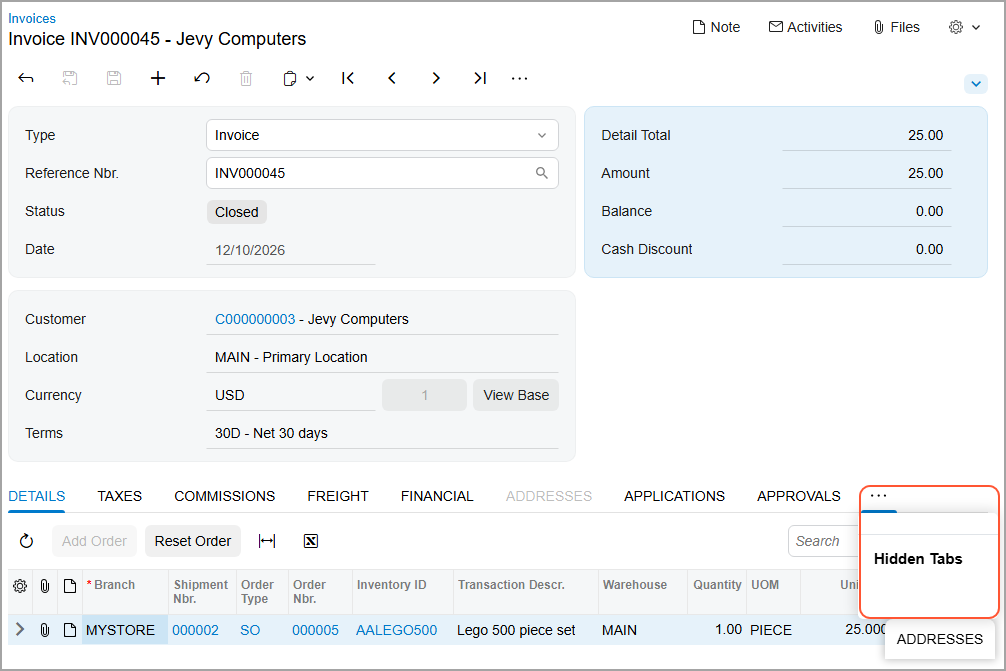The height and width of the screenshot is (671, 1006).
Task: Click the Closed status badge
Action: tap(237, 212)
